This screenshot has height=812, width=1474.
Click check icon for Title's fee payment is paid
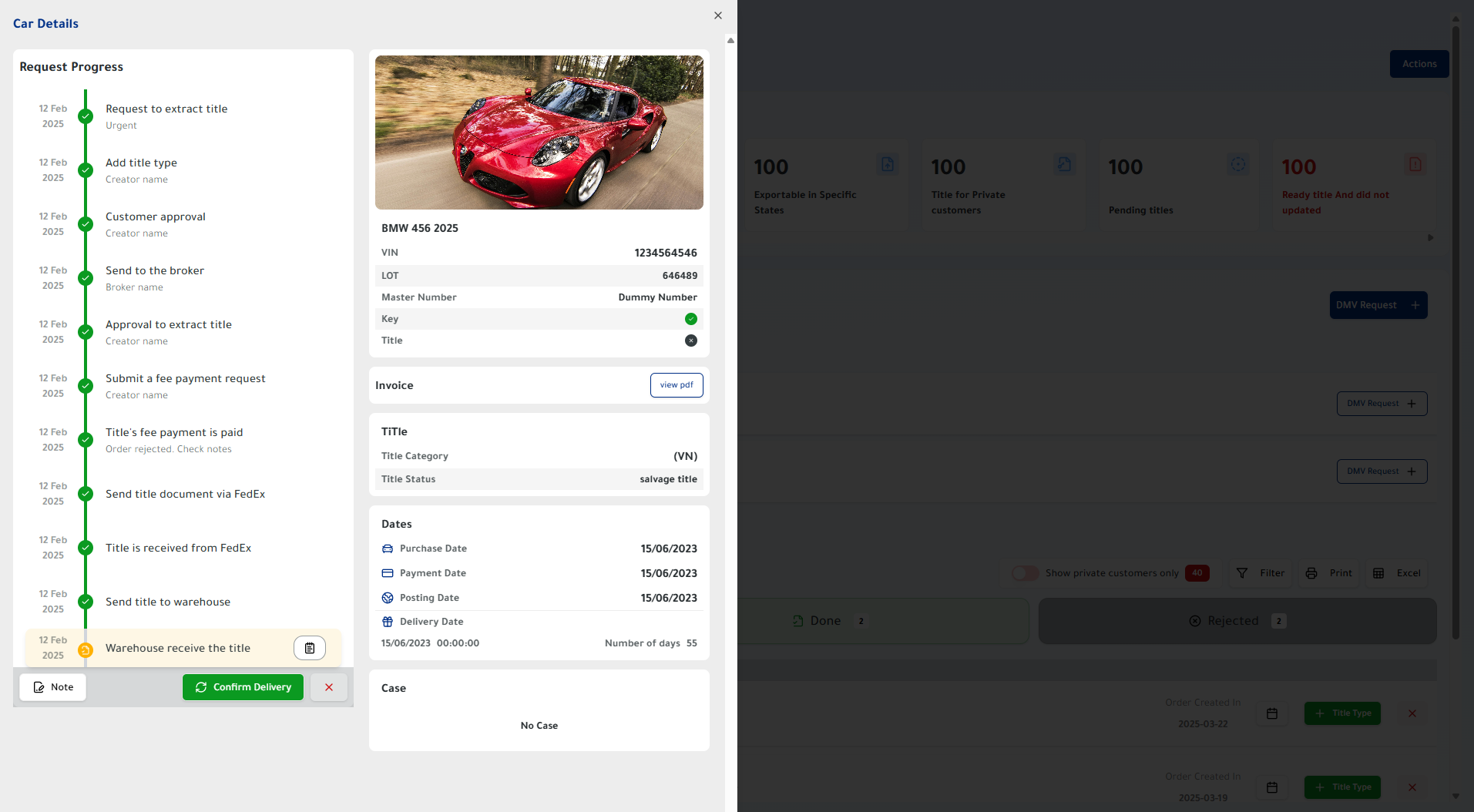click(x=86, y=440)
